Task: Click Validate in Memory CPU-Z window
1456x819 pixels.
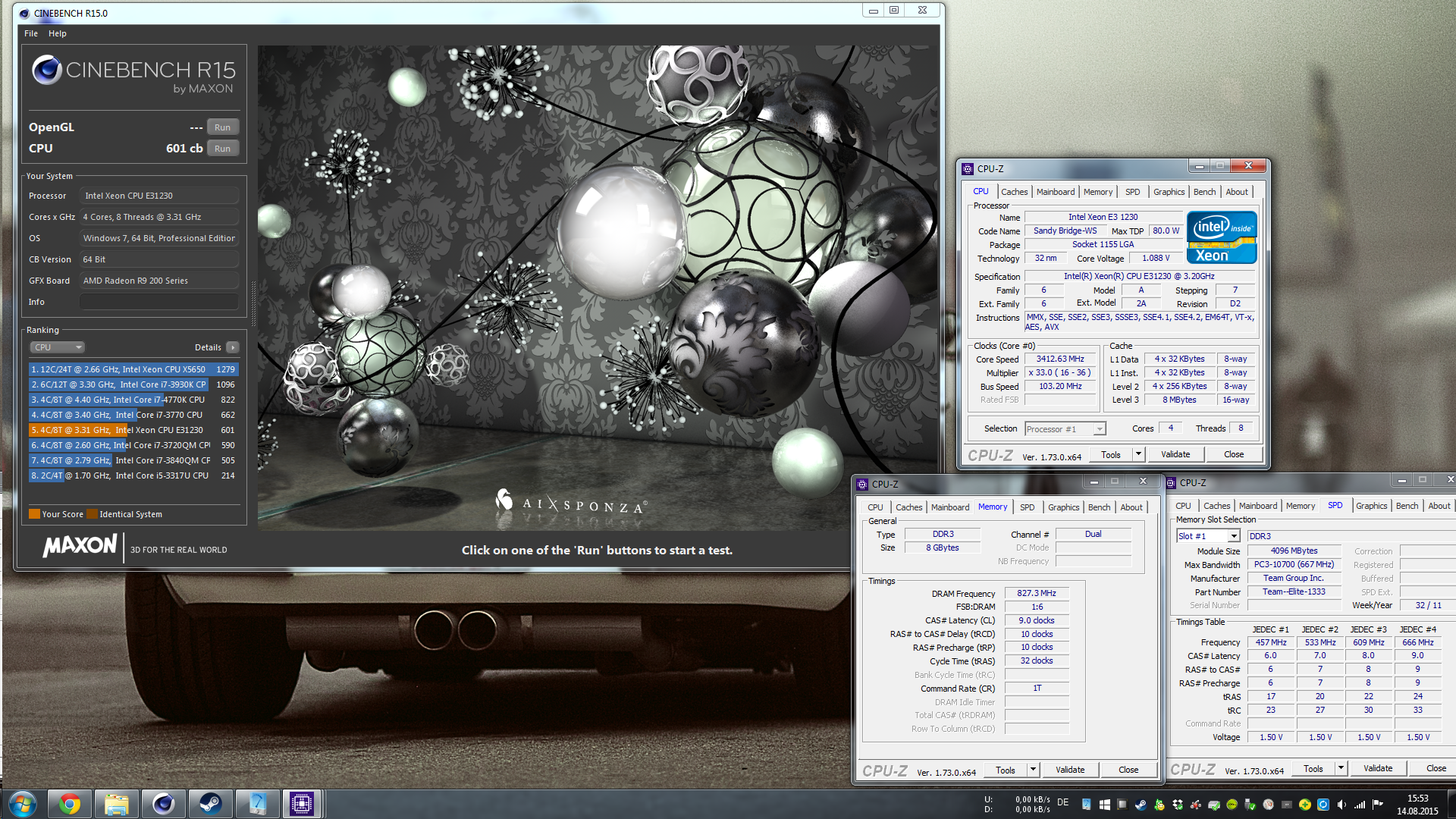Action: 1070,770
